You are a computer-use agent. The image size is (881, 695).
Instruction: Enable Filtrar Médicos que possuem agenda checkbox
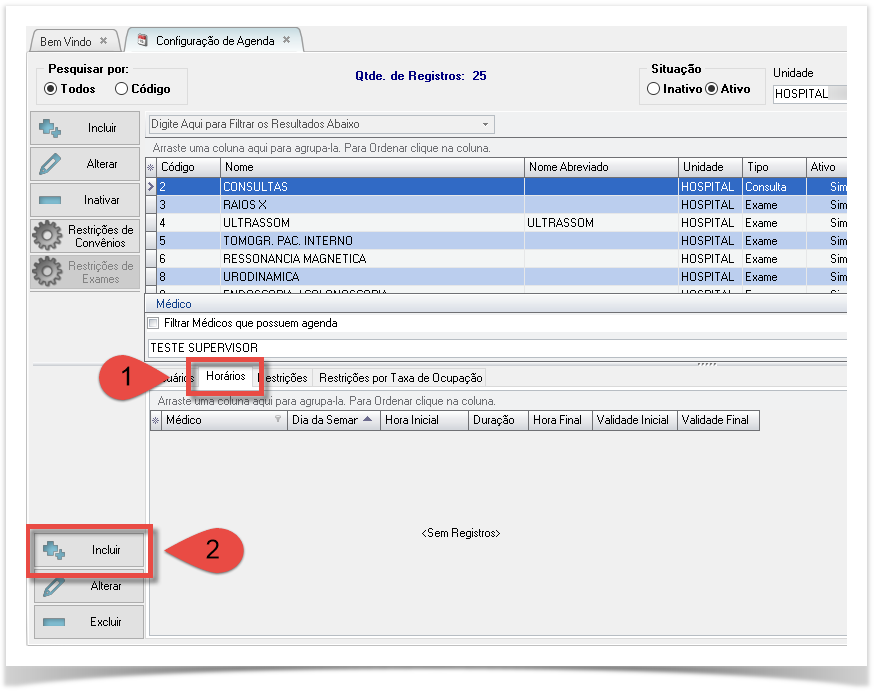(x=153, y=323)
